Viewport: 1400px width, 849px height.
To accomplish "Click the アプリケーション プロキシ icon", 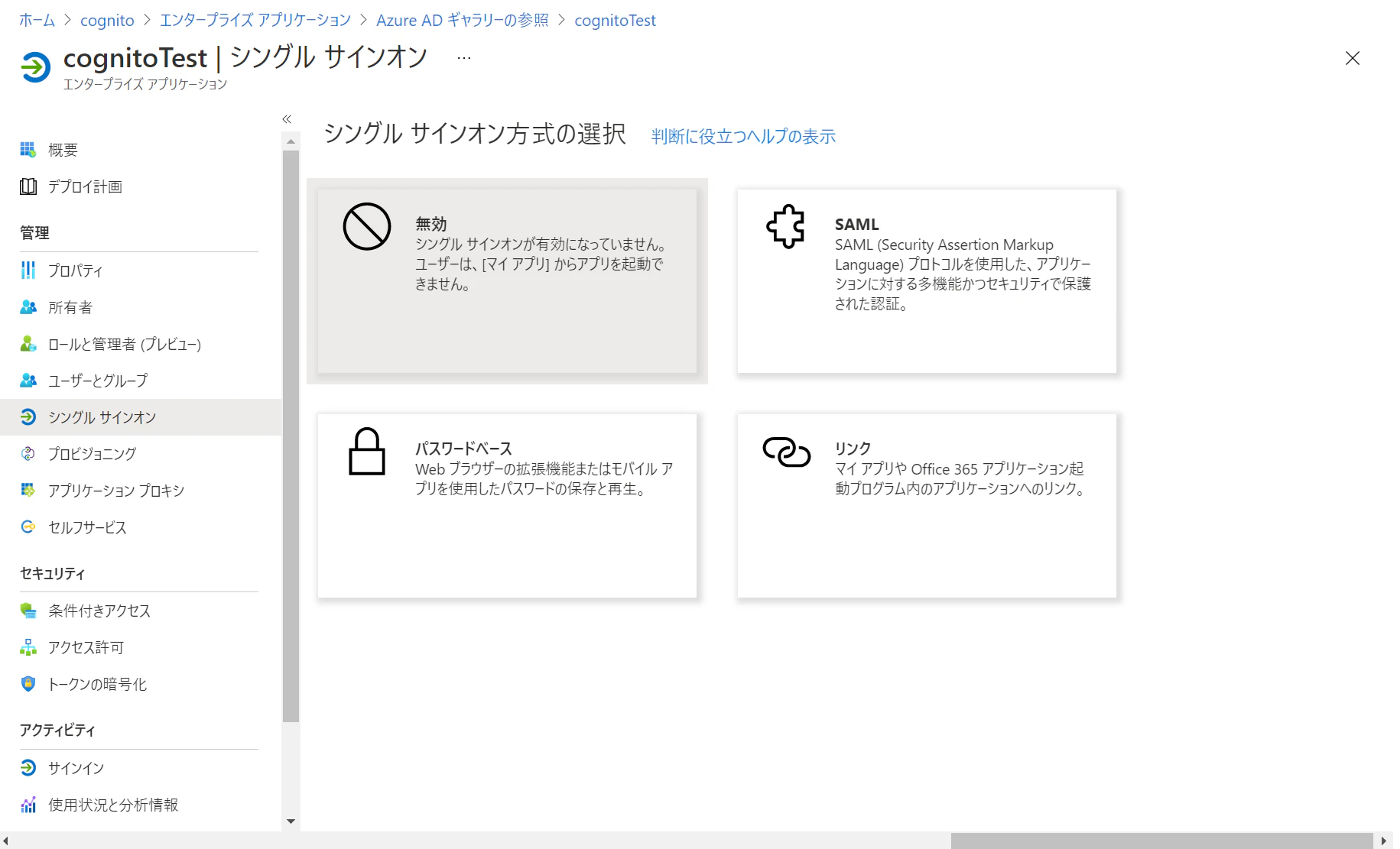I will coord(28,490).
